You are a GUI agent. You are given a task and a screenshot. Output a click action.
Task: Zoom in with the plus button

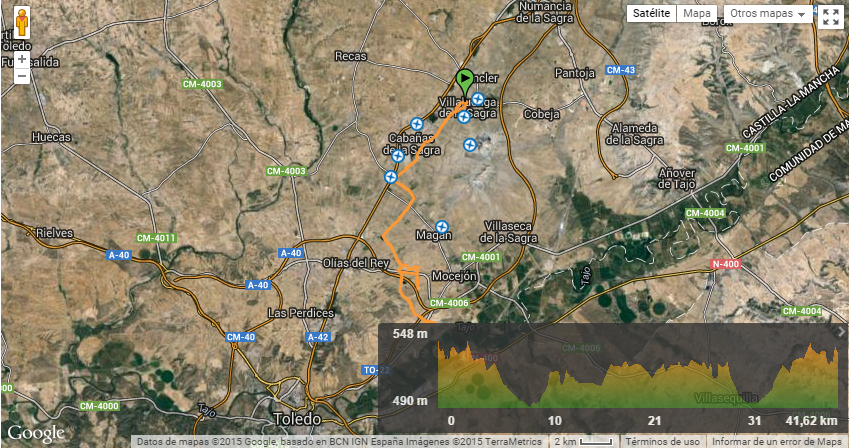[22, 60]
